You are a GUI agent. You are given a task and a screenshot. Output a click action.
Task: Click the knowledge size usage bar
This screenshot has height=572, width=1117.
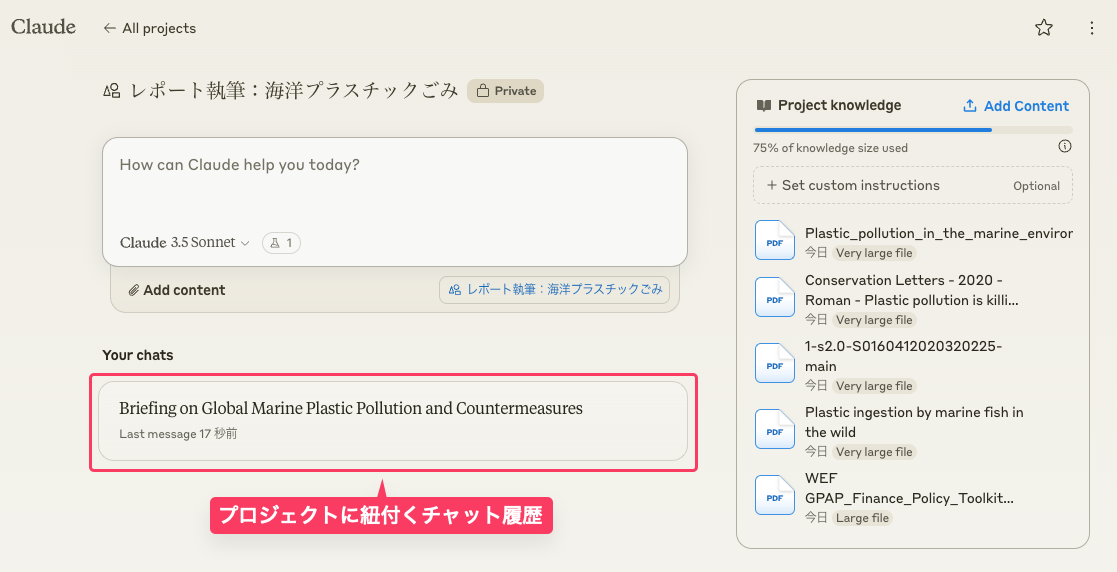912,130
